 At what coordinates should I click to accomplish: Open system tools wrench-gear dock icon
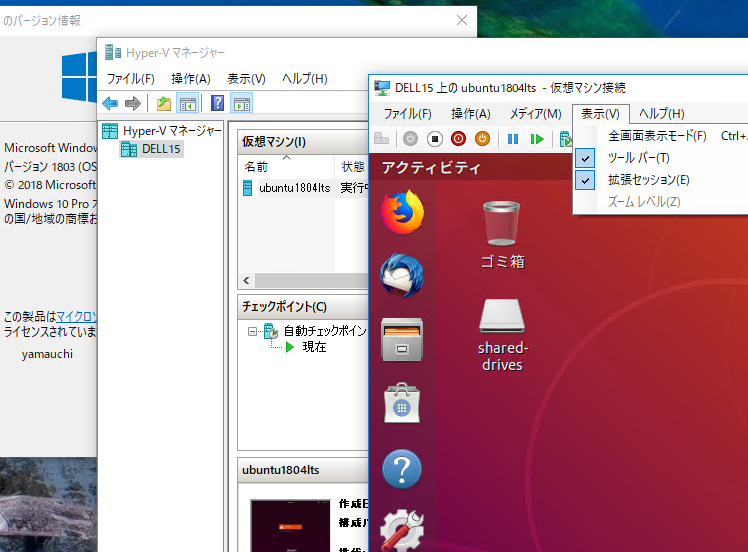click(402, 531)
